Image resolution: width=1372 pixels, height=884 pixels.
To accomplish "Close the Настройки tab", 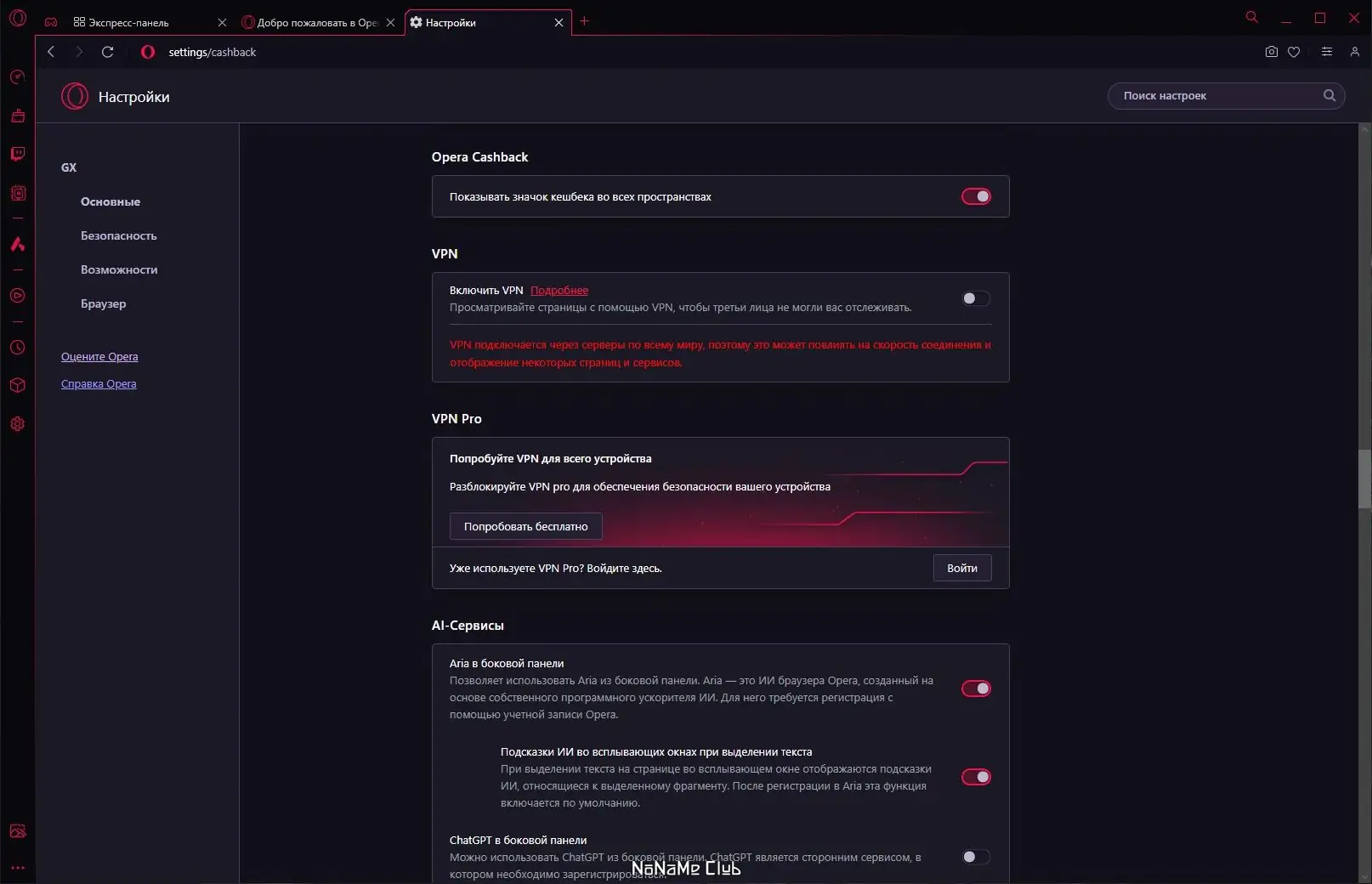I will coord(558,23).
